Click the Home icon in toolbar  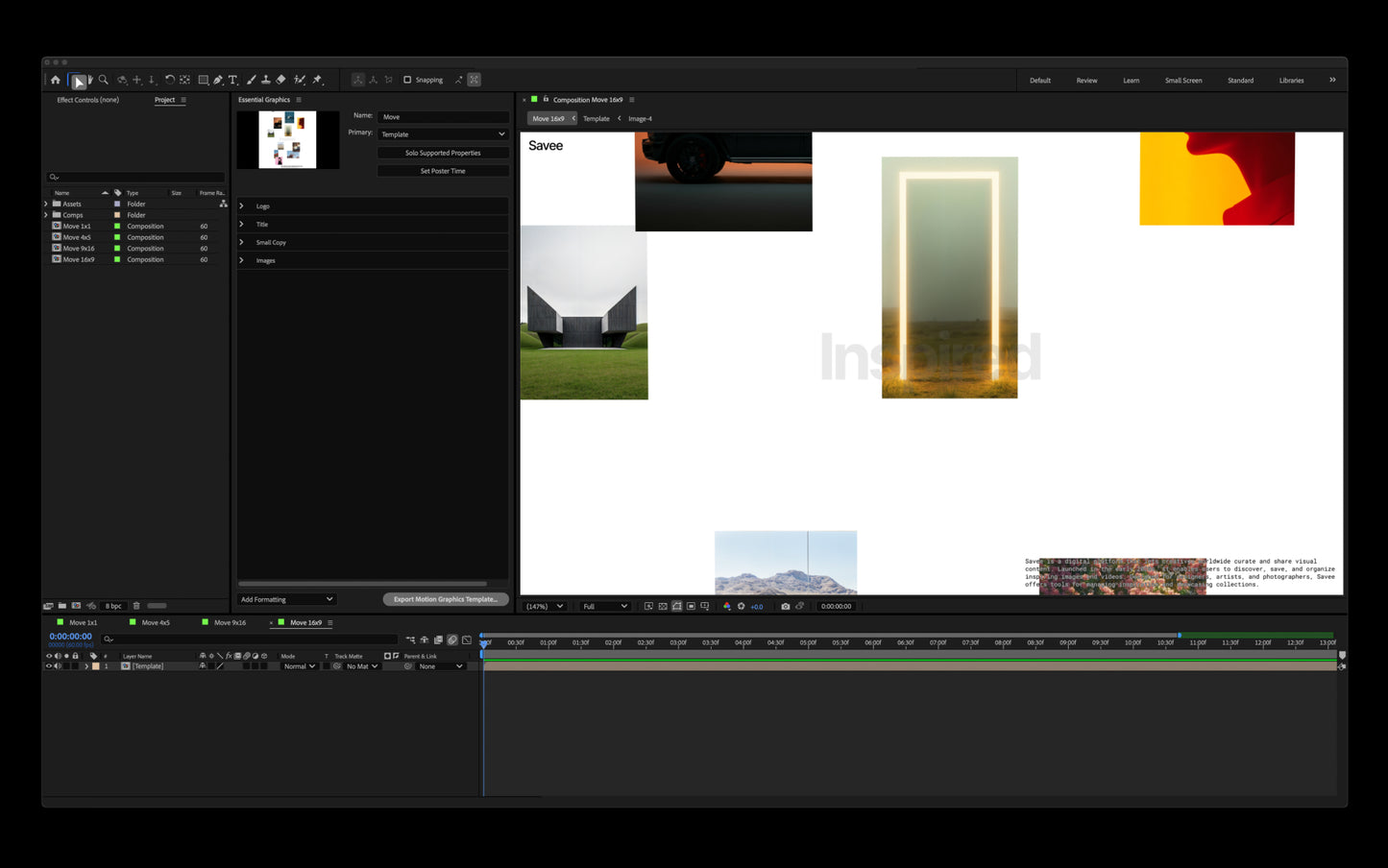(x=55, y=80)
